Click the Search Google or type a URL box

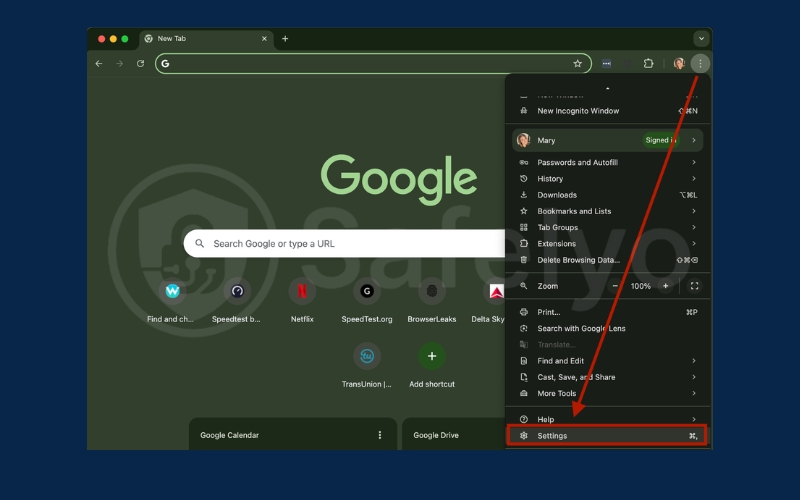[344, 244]
